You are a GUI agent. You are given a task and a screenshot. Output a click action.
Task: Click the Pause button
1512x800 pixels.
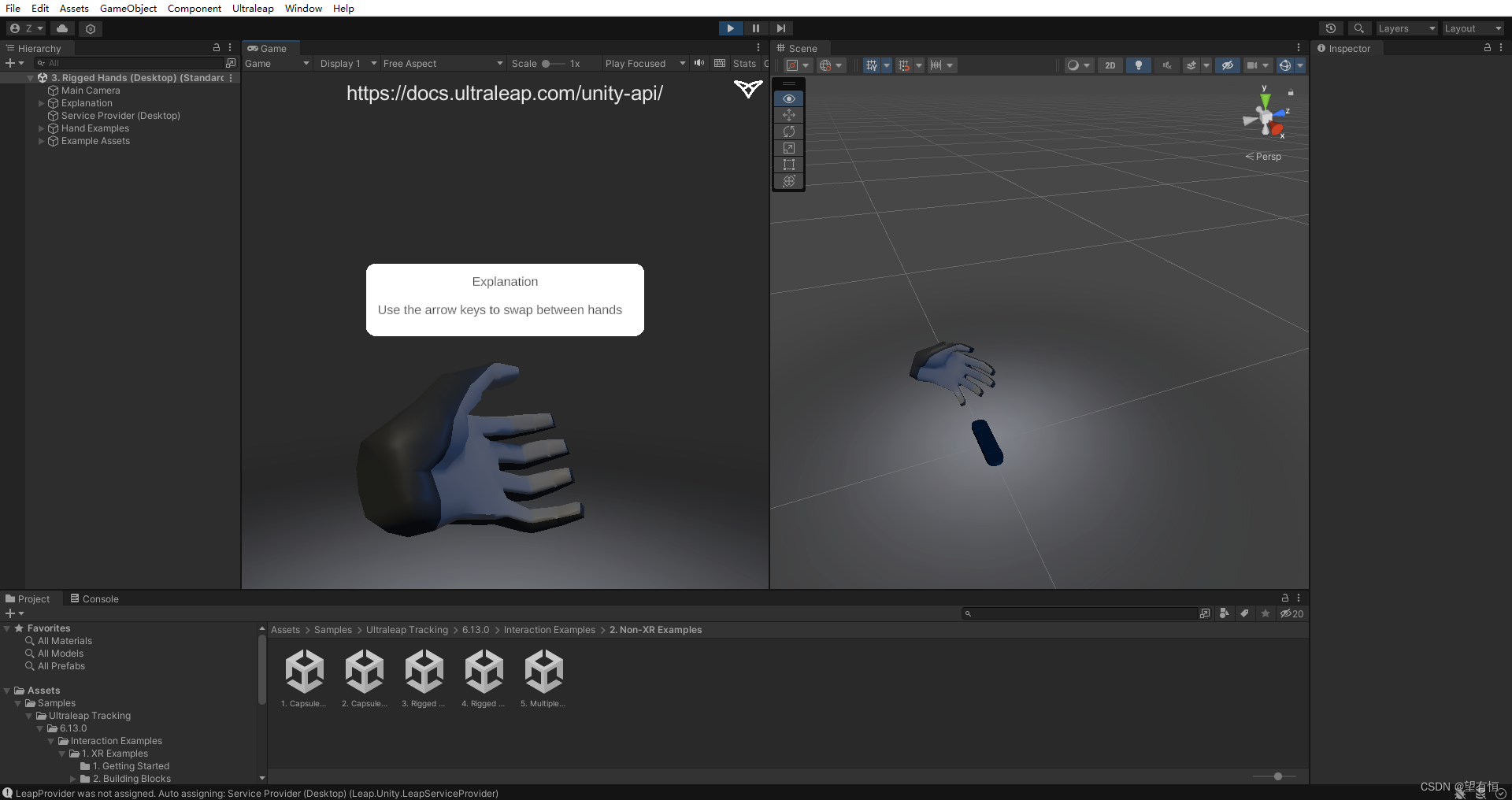[755, 28]
